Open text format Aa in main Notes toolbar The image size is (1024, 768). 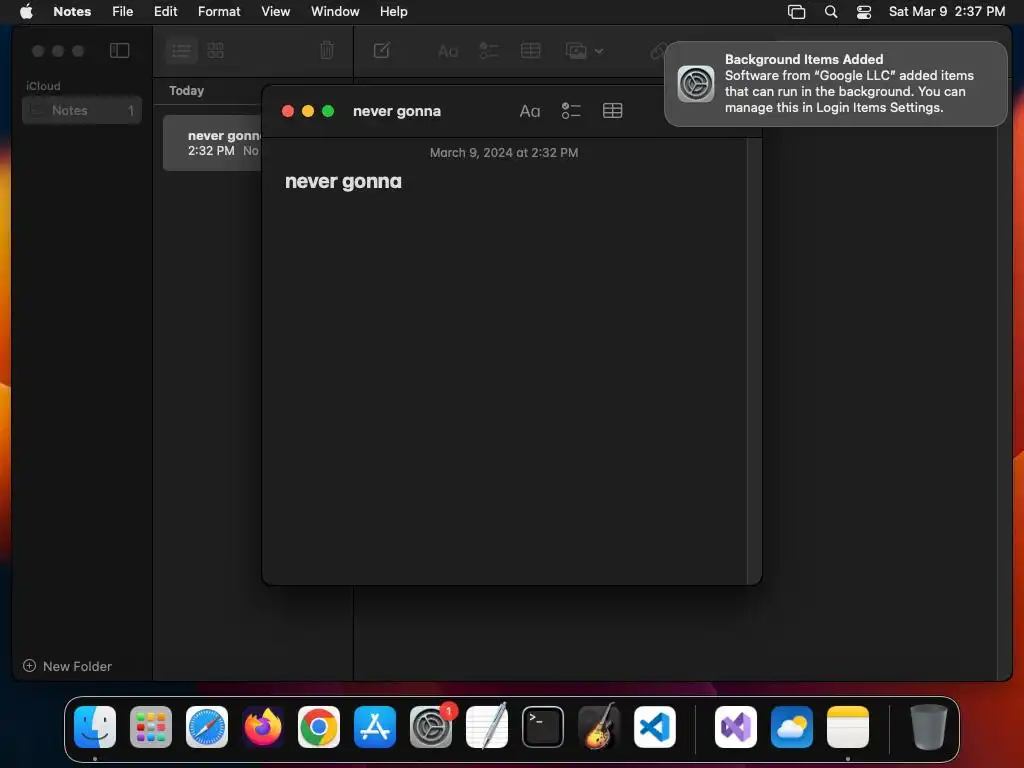tap(448, 51)
